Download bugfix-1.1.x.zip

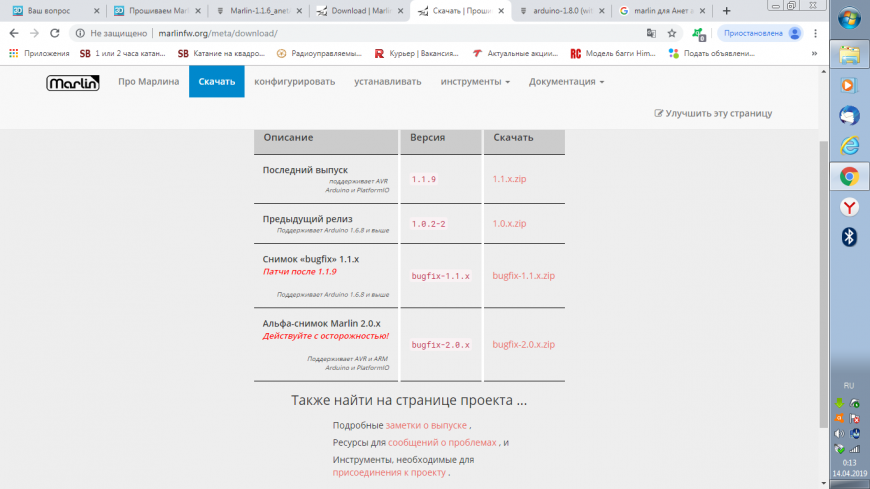[x=523, y=275]
